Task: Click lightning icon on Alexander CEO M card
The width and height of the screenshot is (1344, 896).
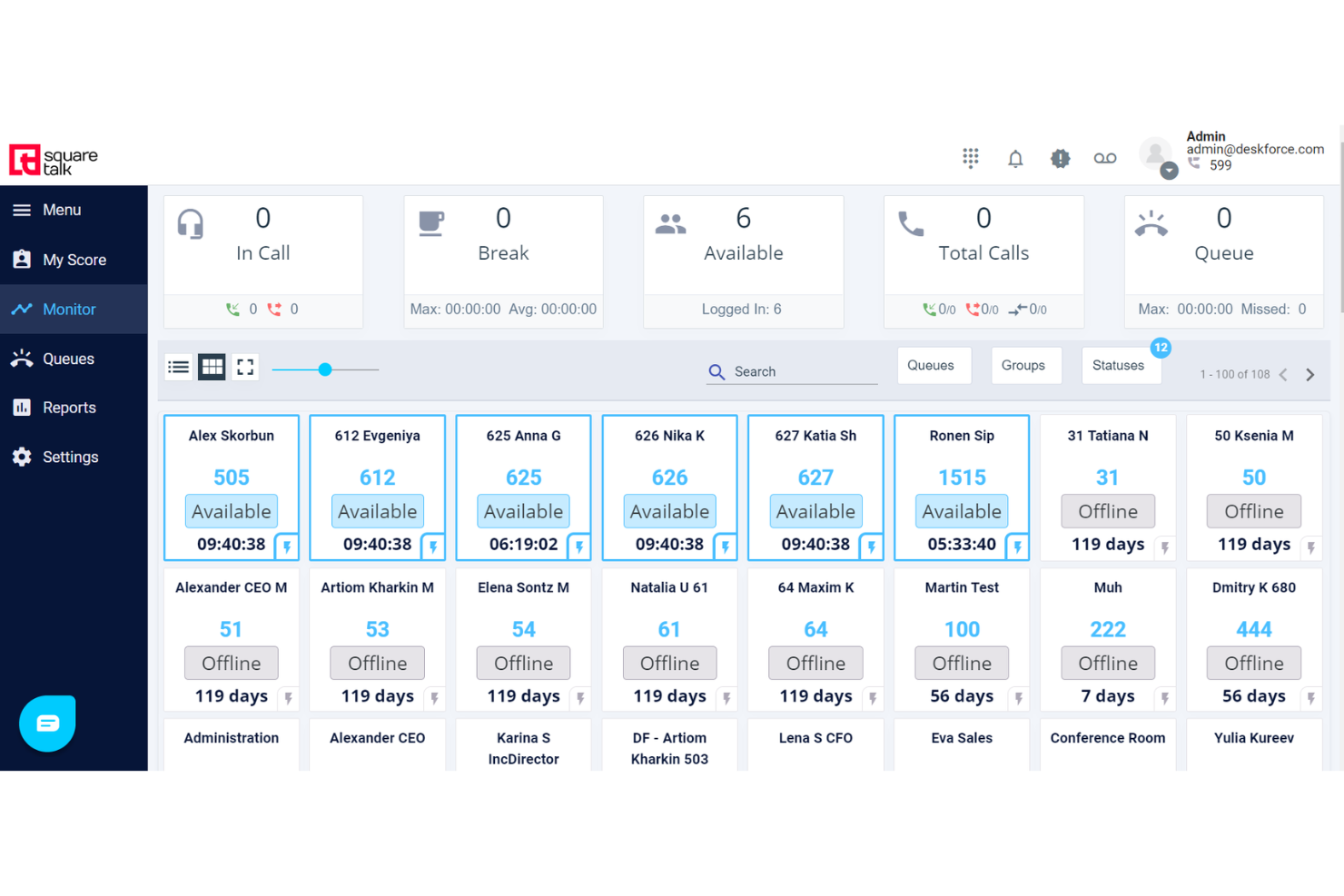Action: 288,698
